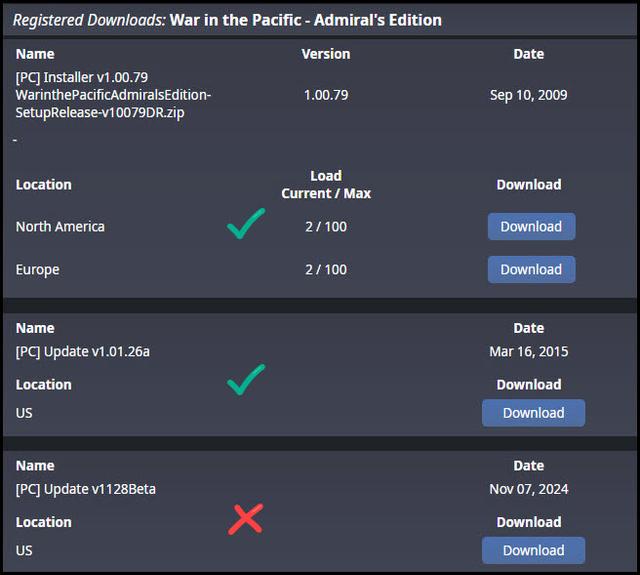Select the Europe location label
This screenshot has height=575, width=640.
click(x=38, y=270)
